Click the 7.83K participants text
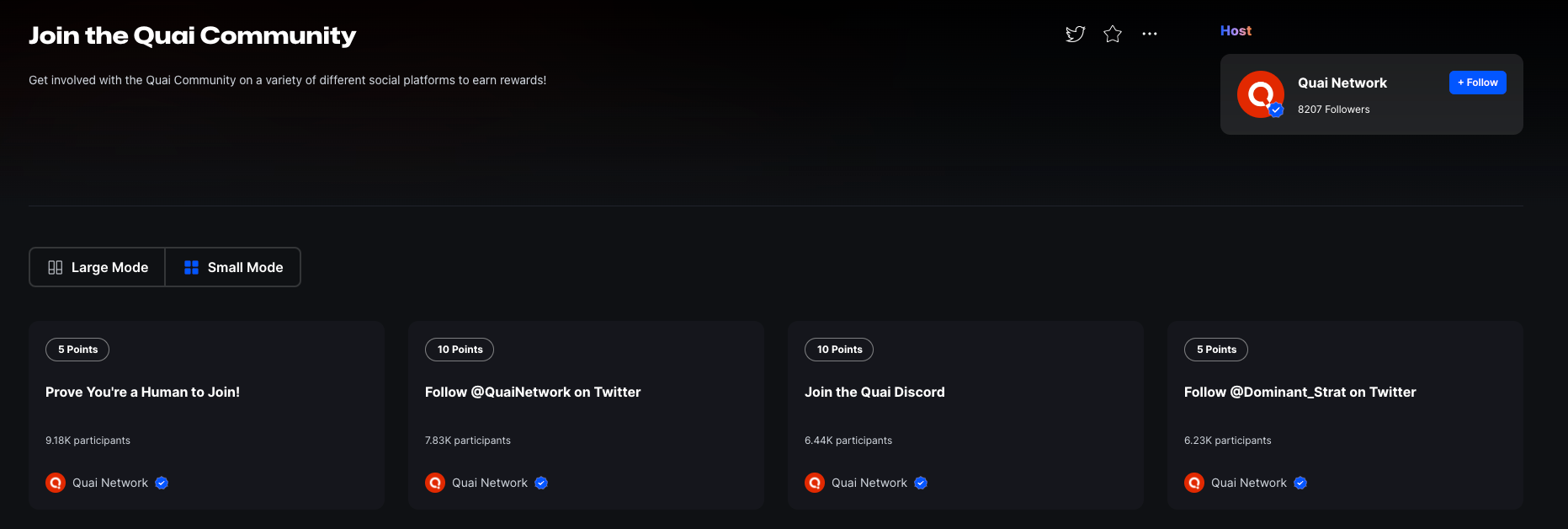Screen dimensions: 1568x529 click(468, 441)
